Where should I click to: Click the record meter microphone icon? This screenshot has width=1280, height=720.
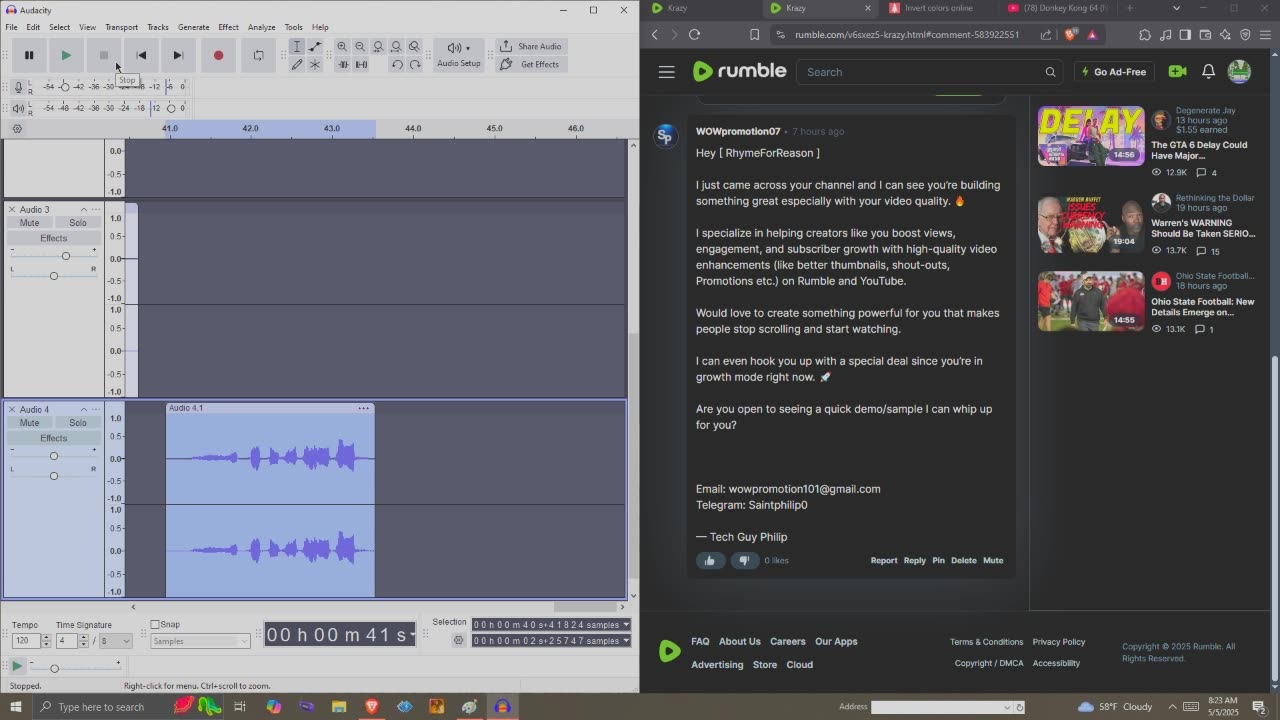pyautogui.click(x=18, y=87)
